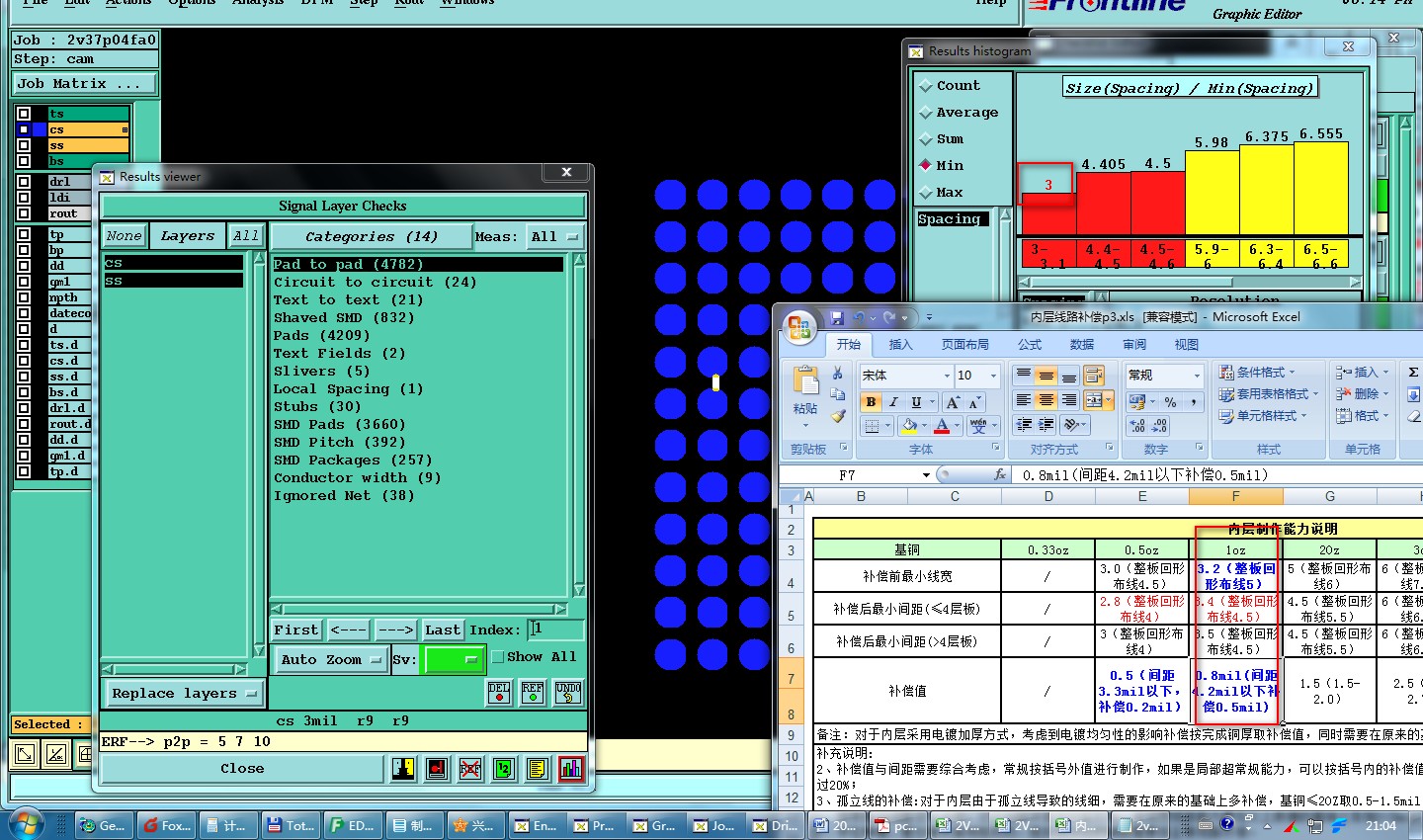Click Excel Copy icon
Screen dimensions: 1423x840
(838, 394)
